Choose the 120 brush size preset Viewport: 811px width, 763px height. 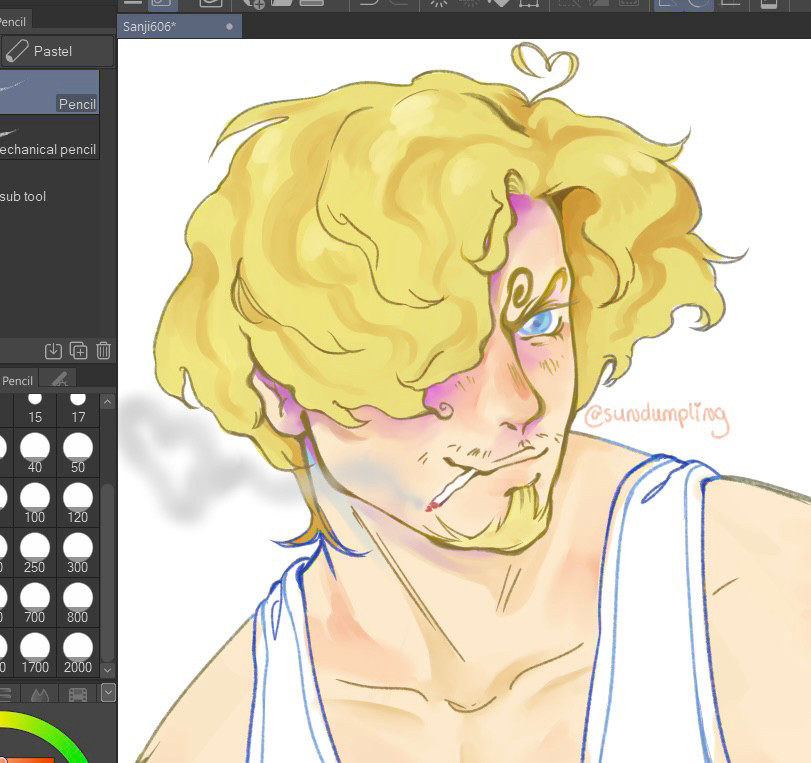click(78, 503)
